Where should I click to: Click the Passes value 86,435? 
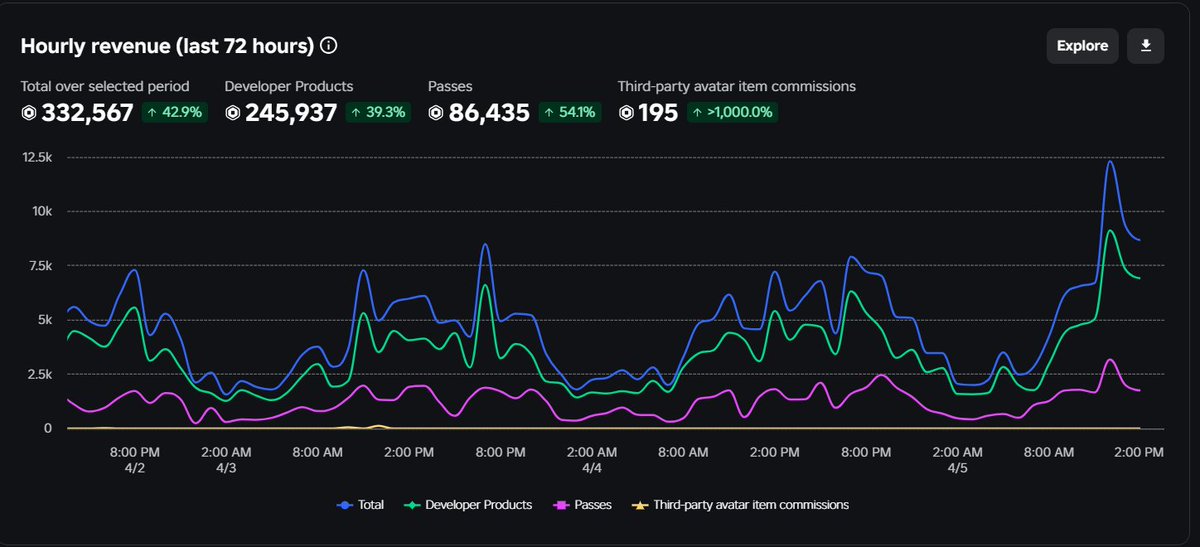click(x=489, y=113)
